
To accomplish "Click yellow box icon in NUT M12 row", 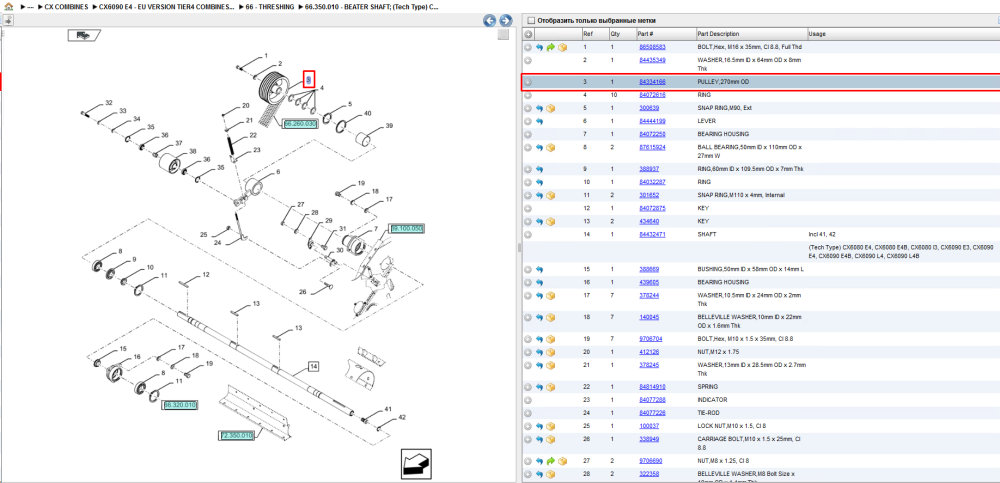I will (551, 352).
